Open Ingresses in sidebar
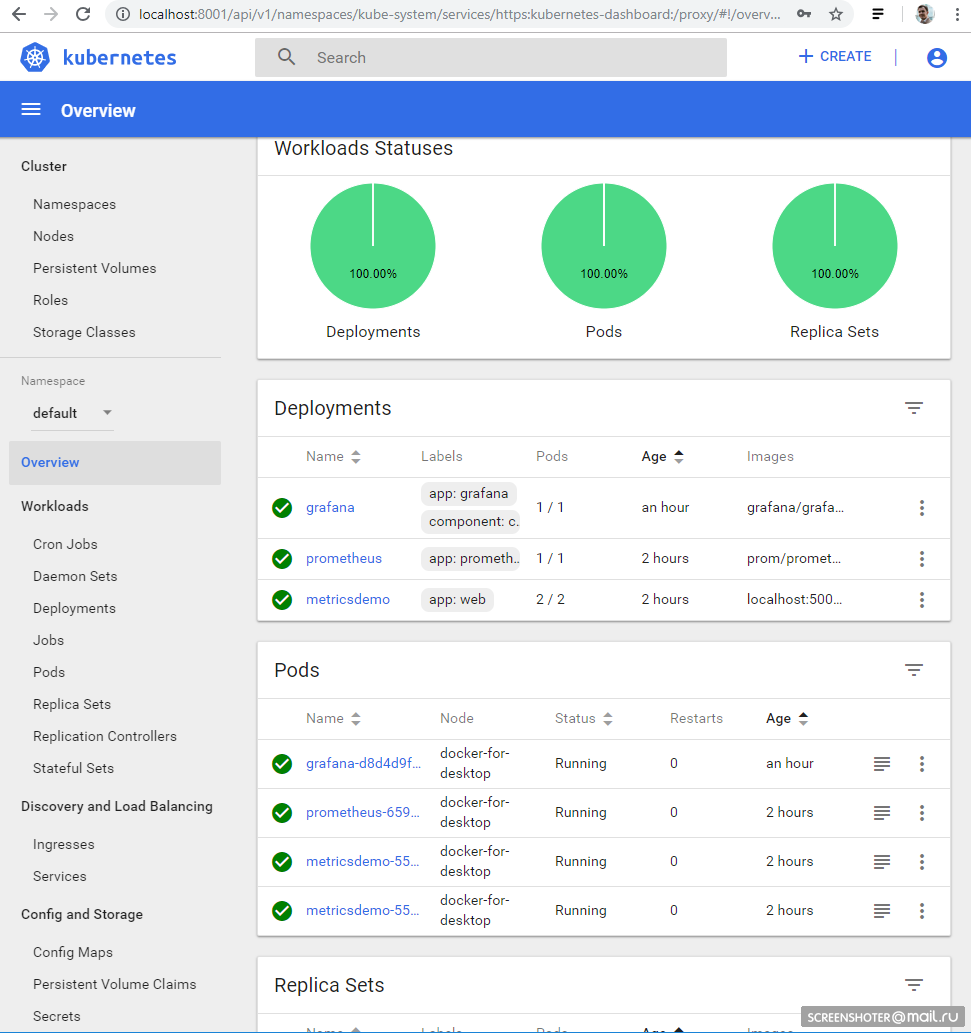The width and height of the screenshot is (971, 1033). (64, 844)
